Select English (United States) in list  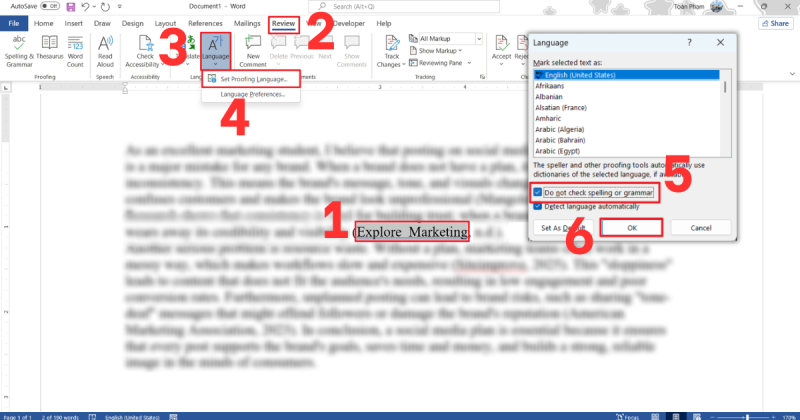627,75
